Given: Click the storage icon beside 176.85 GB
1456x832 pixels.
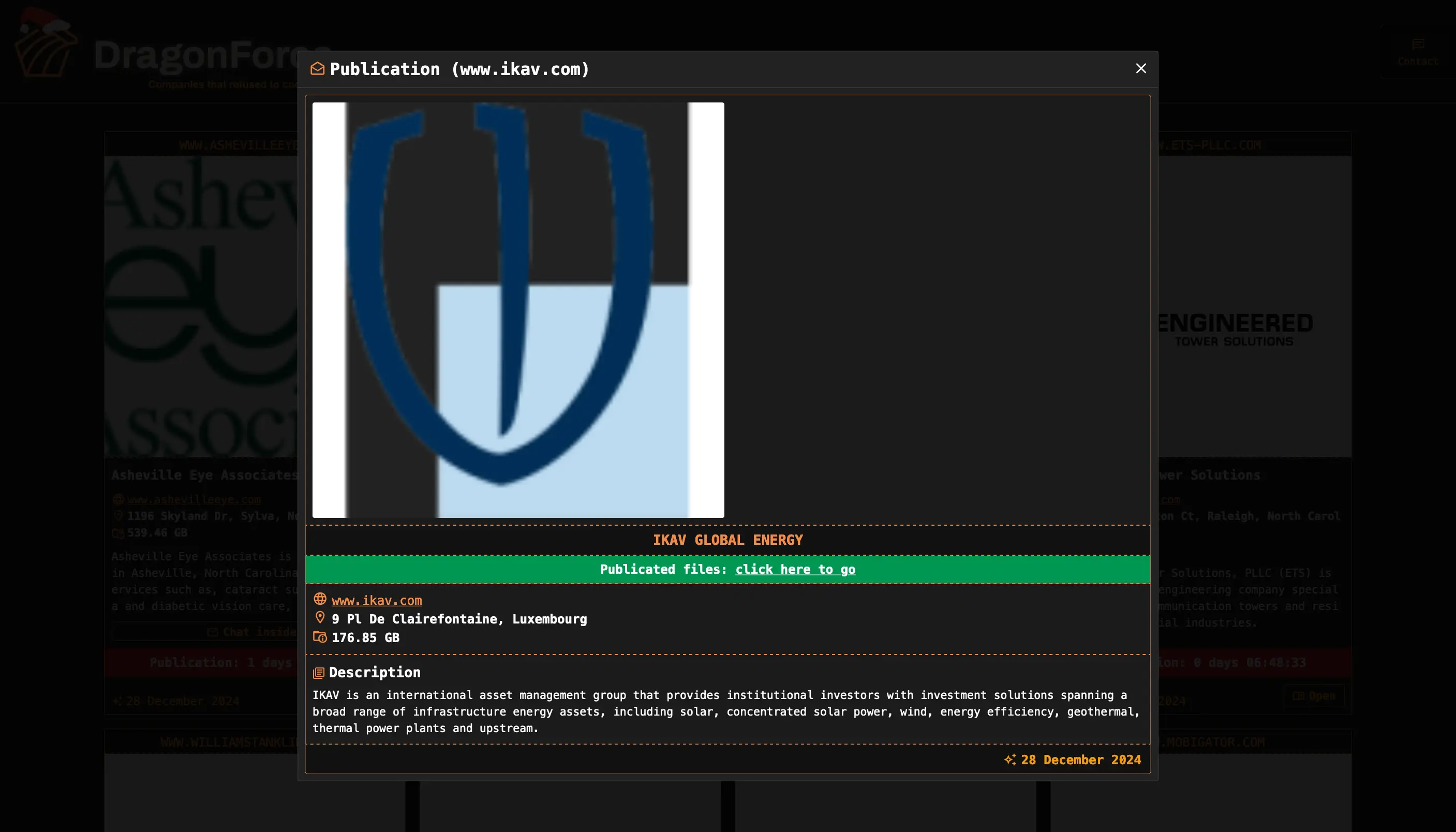Looking at the screenshot, I should (320, 636).
